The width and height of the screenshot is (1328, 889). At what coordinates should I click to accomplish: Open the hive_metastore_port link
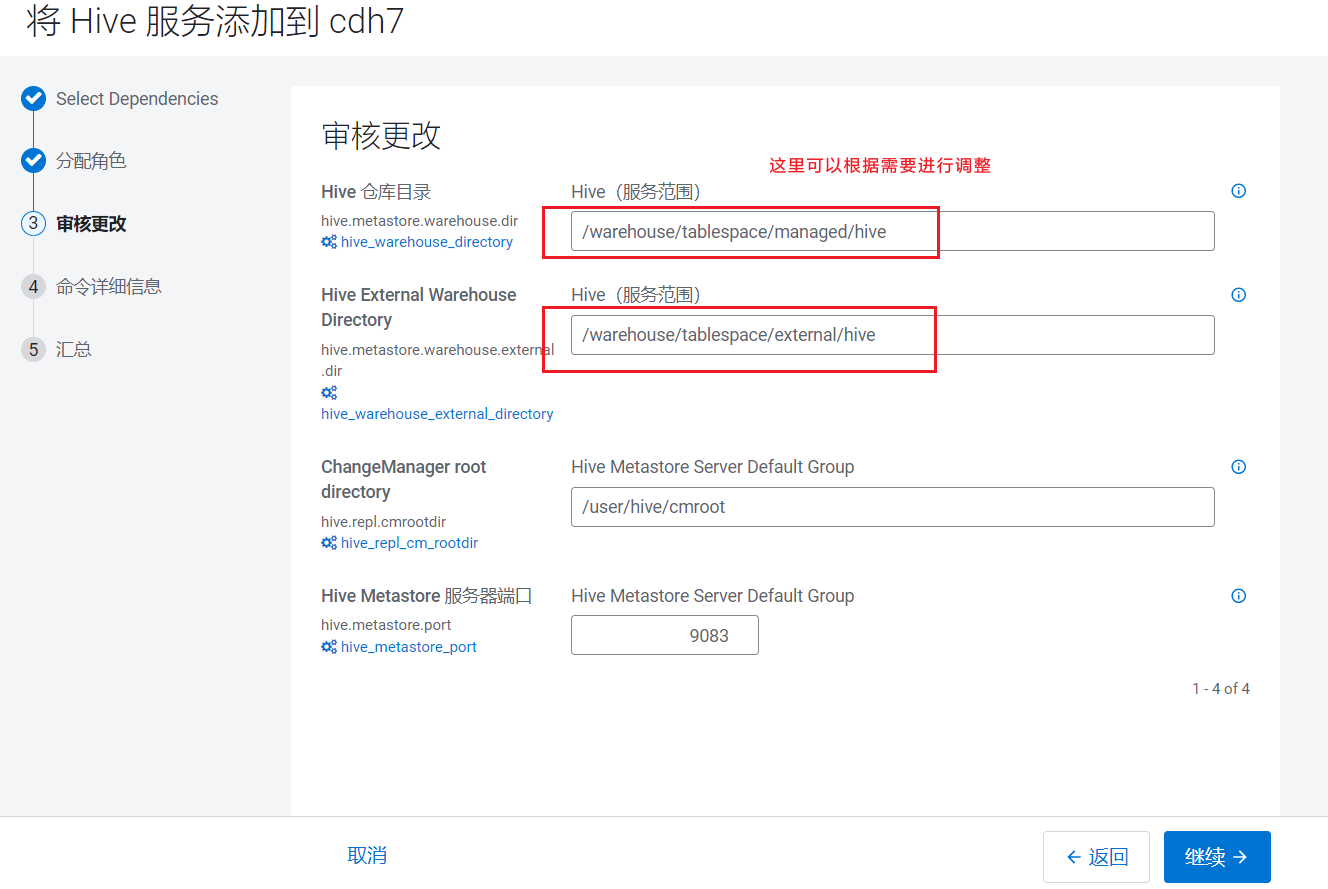[409, 647]
